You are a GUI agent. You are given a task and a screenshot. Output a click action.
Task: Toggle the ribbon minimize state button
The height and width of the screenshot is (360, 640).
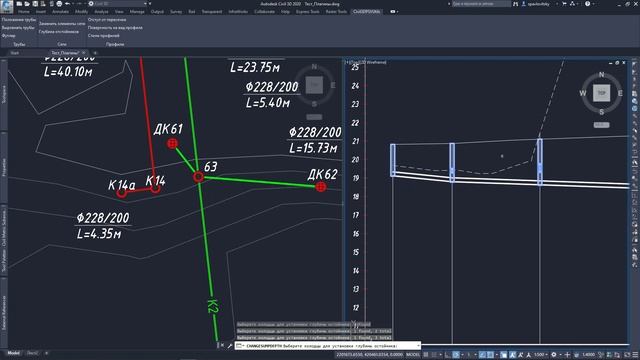393,11
